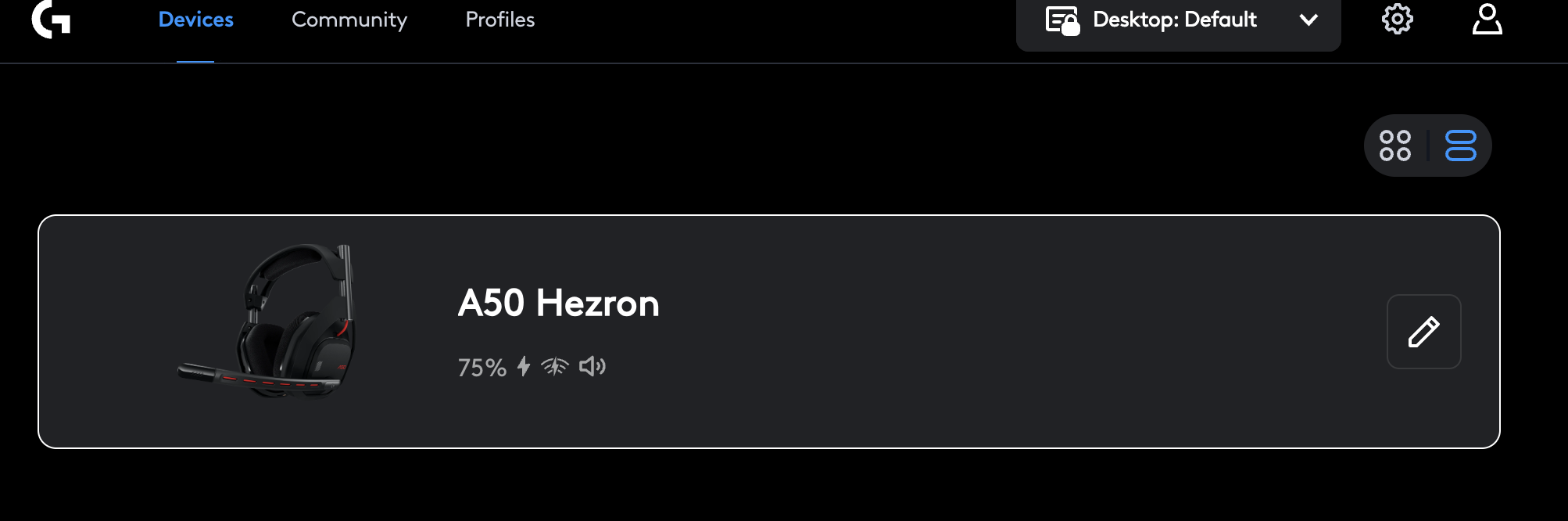Select the A50 headset thumbnail image
Image resolution: width=1568 pixels, height=521 pixels.
[267, 321]
